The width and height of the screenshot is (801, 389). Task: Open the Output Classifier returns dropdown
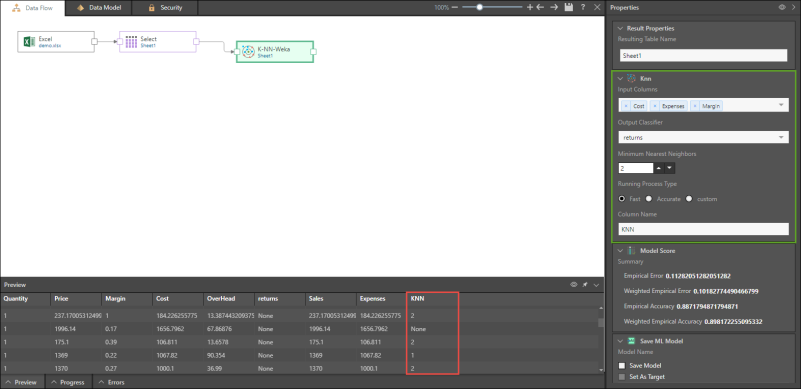pyautogui.click(x=781, y=138)
